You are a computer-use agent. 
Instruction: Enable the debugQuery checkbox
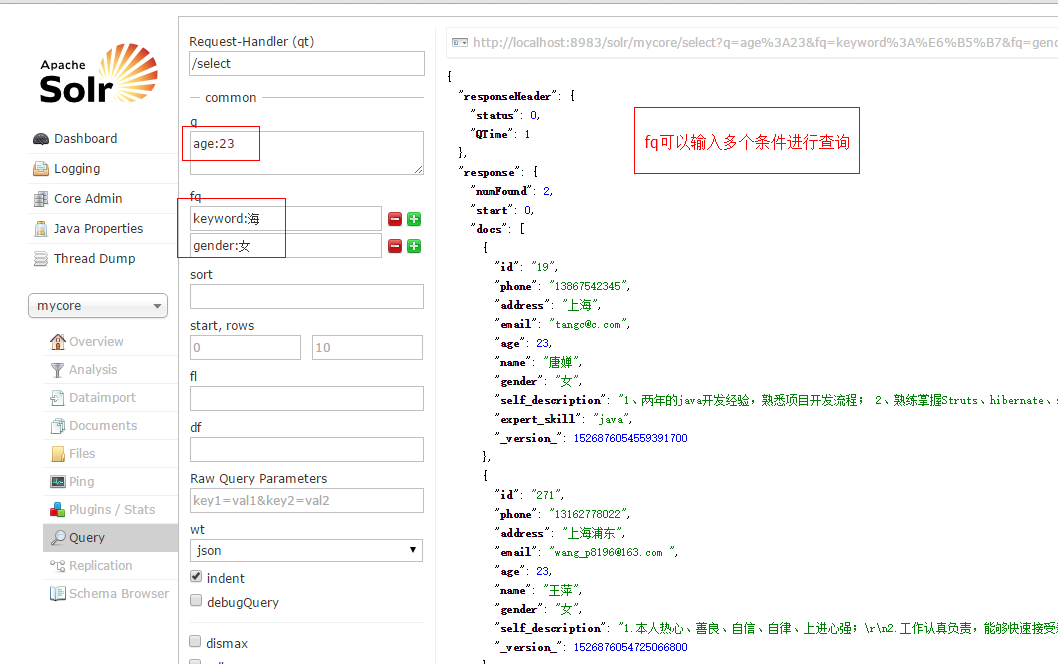point(196,601)
